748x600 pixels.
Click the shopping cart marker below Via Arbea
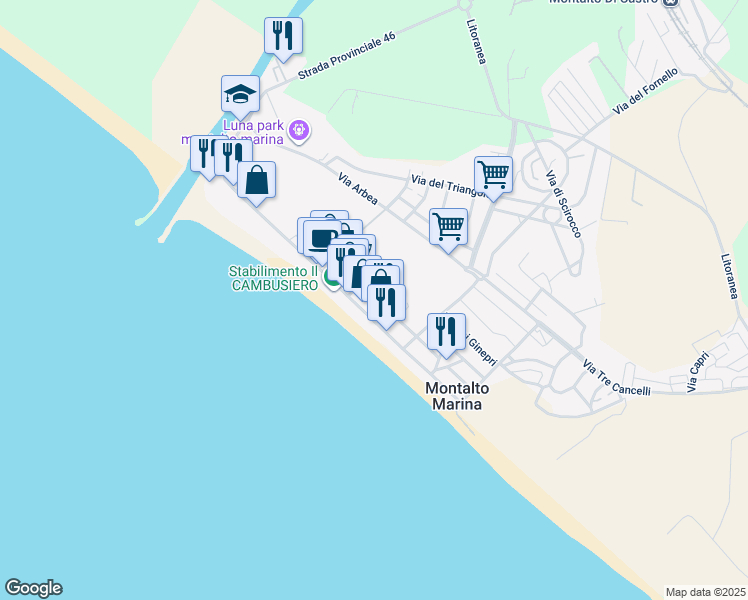click(x=448, y=230)
